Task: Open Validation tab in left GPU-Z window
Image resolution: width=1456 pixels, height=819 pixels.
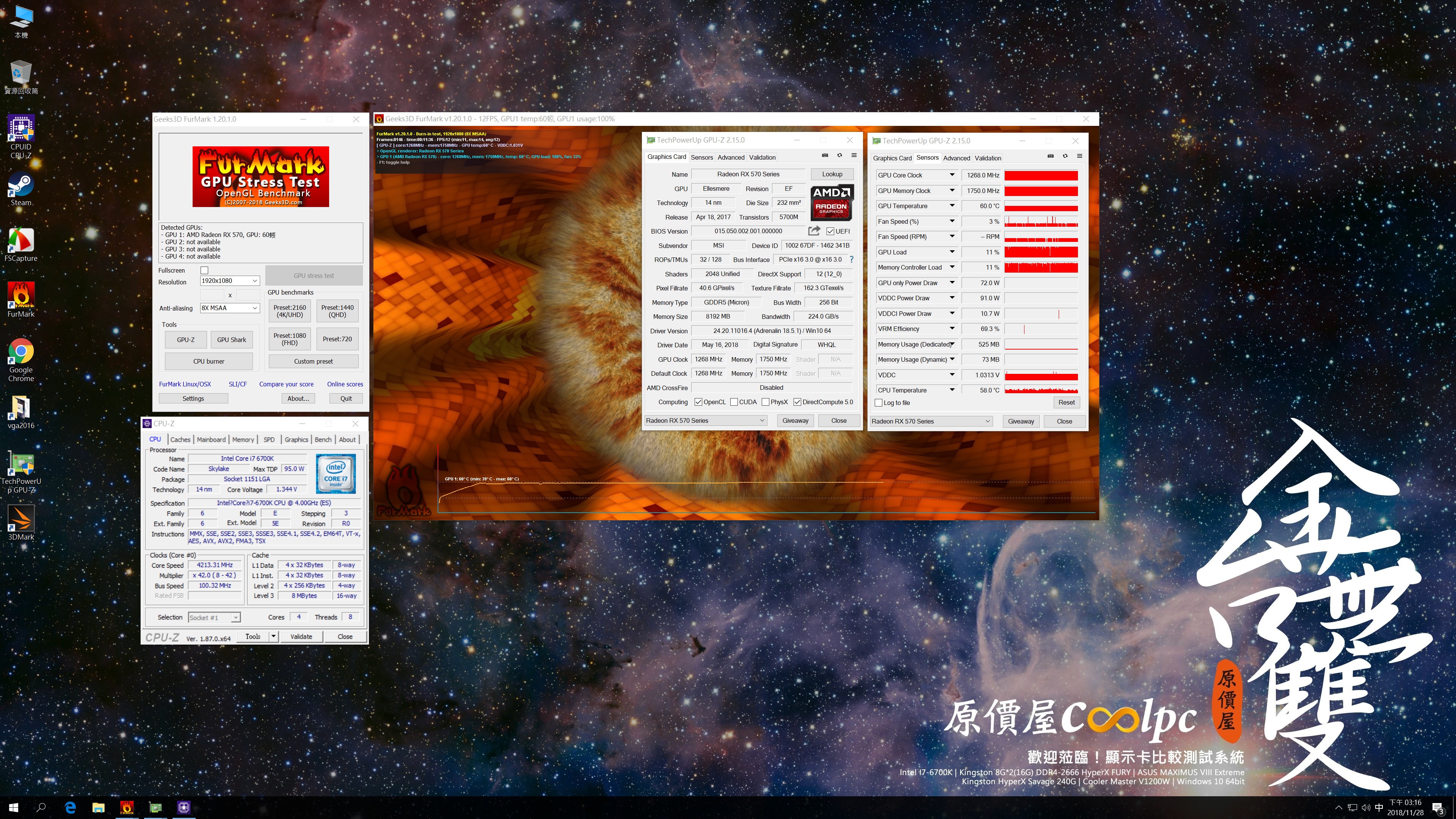Action: [x=763, y=158]
